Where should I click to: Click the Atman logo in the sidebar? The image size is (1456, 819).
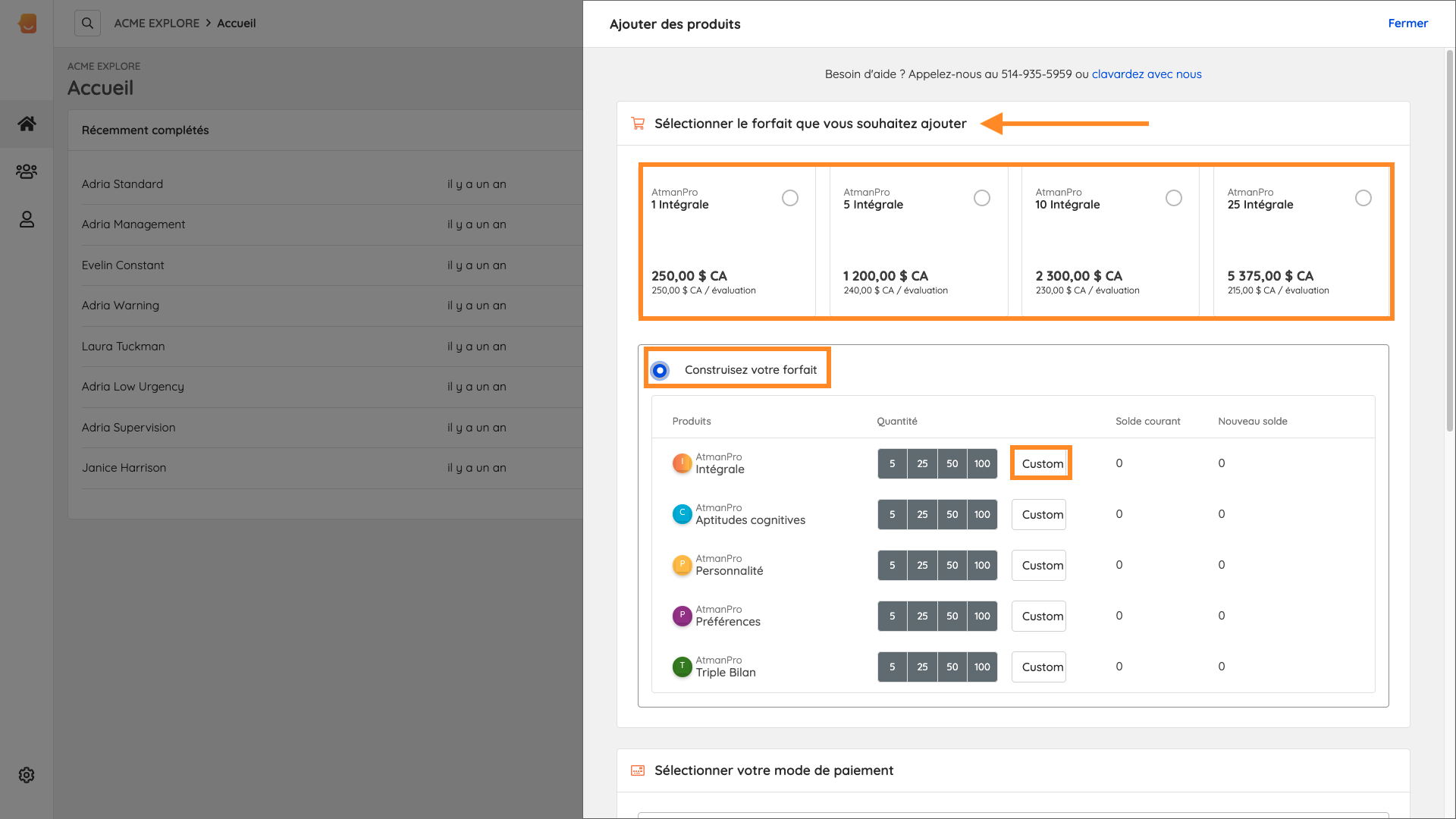click(x=27, y=24)
